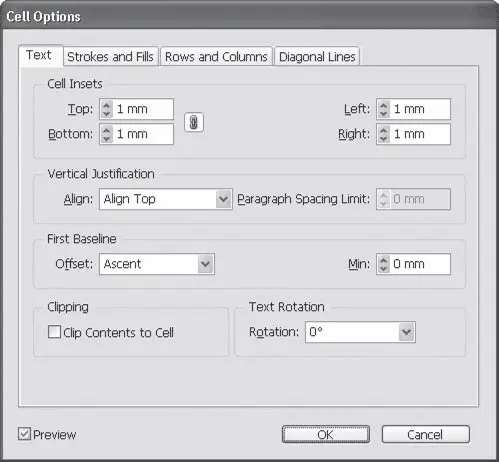The height and width of the screenshot is (462, 499).
Task: Open the Rows and Columns tab
Action: (216, 57)
